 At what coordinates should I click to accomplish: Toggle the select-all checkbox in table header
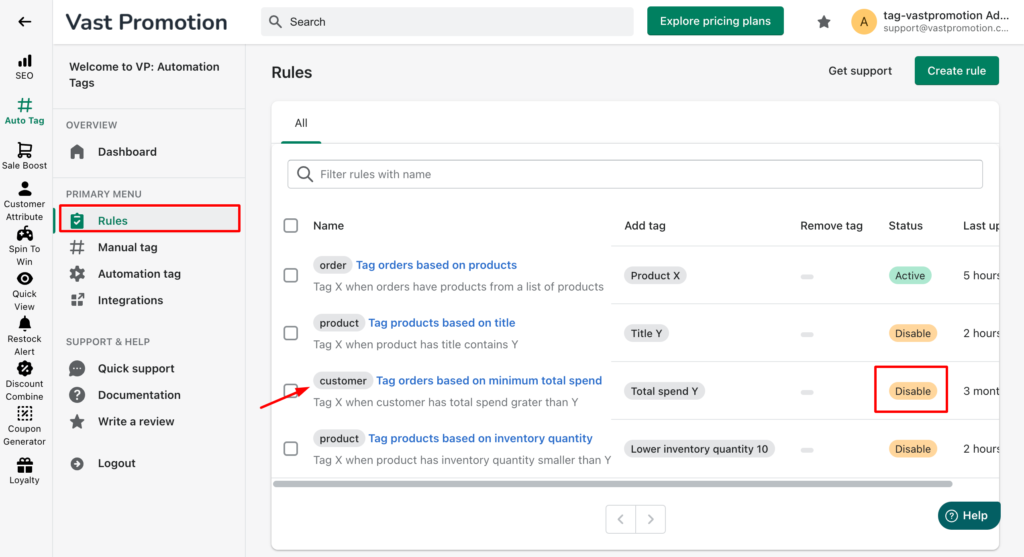pos(291,226)
